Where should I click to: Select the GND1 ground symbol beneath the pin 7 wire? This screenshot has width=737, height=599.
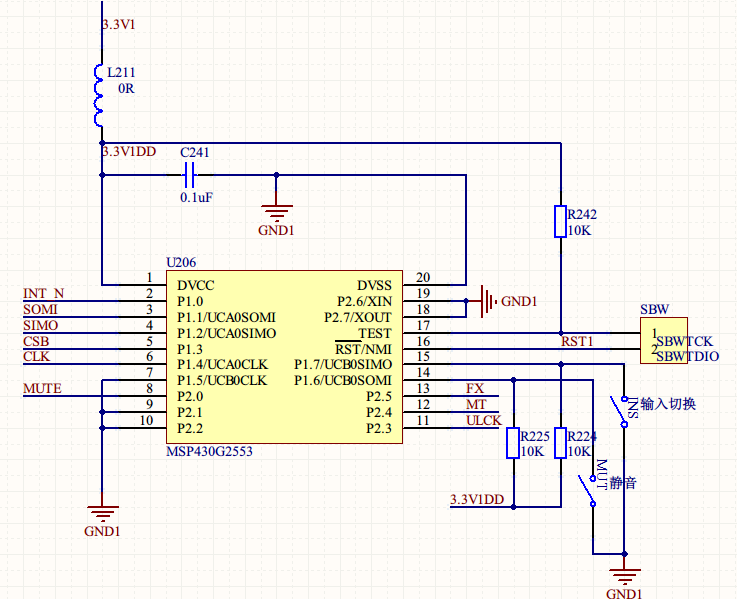[x=102, y=514]
